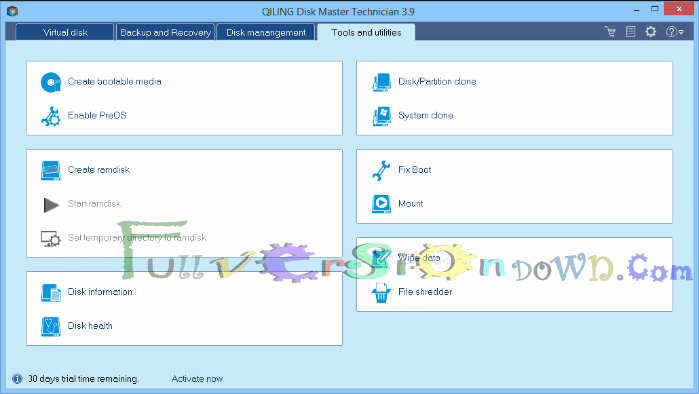This screenshot has height=394, width=699.
Task: Click the File shredder bin icon
Action: pyautogui.click(x=381, y=292)
